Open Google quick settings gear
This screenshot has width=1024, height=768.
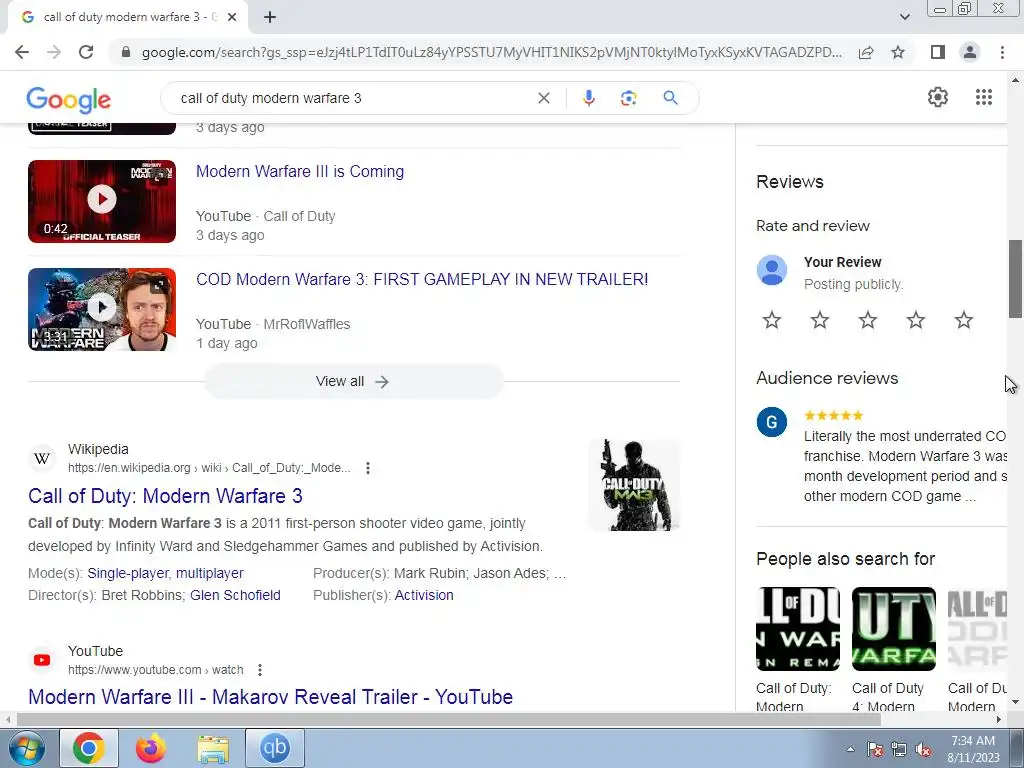[938, 97]
